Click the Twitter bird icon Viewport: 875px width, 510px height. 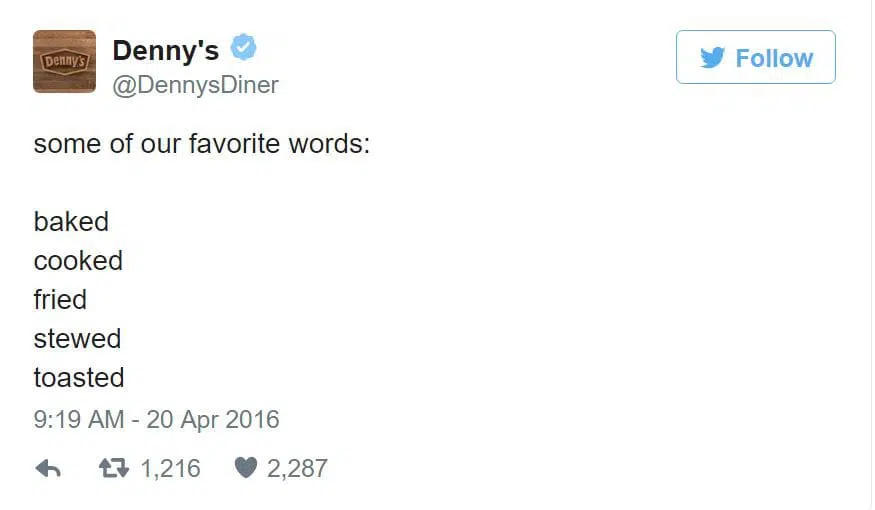click(713, 57)
